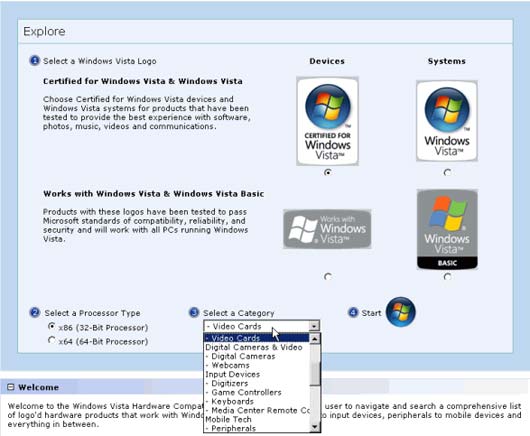Click 'Select a Category' label
This screenshot has width=530, height=436.
tap(239, 313)
